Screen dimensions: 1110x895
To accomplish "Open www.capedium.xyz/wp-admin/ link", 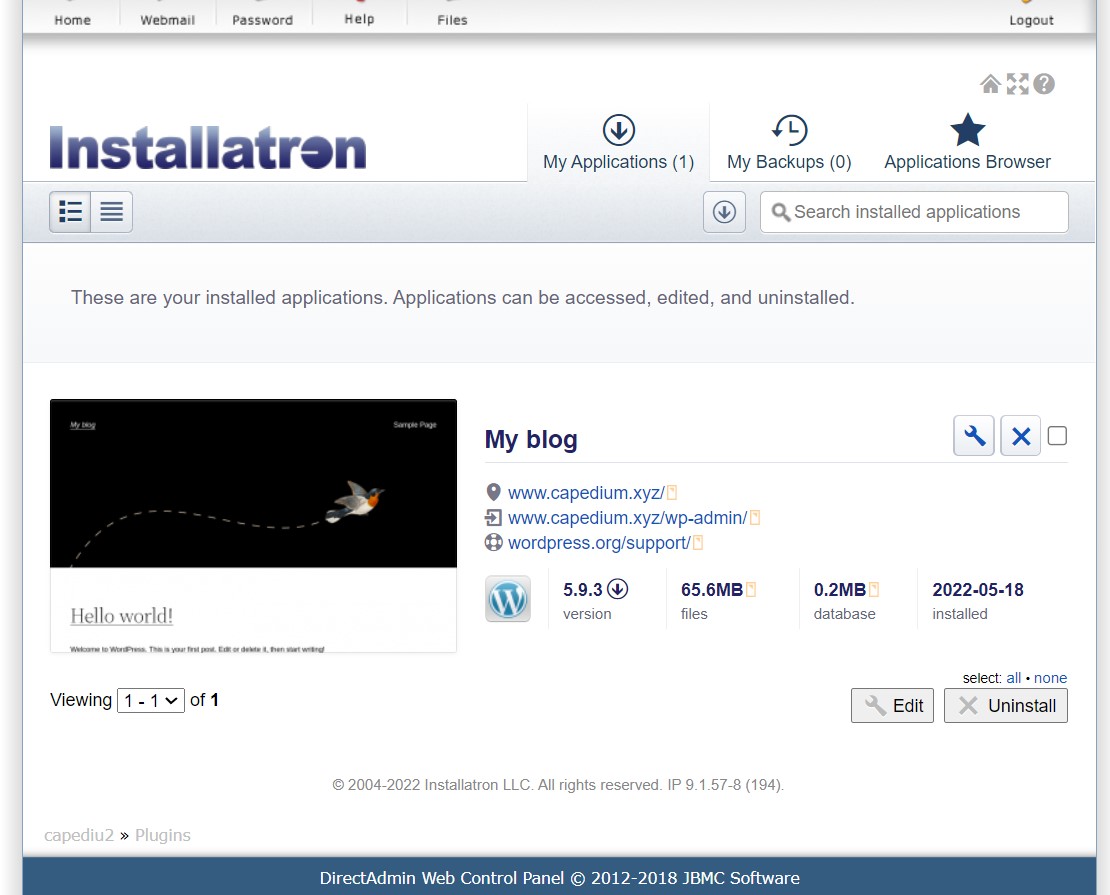I will tap(627, 518).
